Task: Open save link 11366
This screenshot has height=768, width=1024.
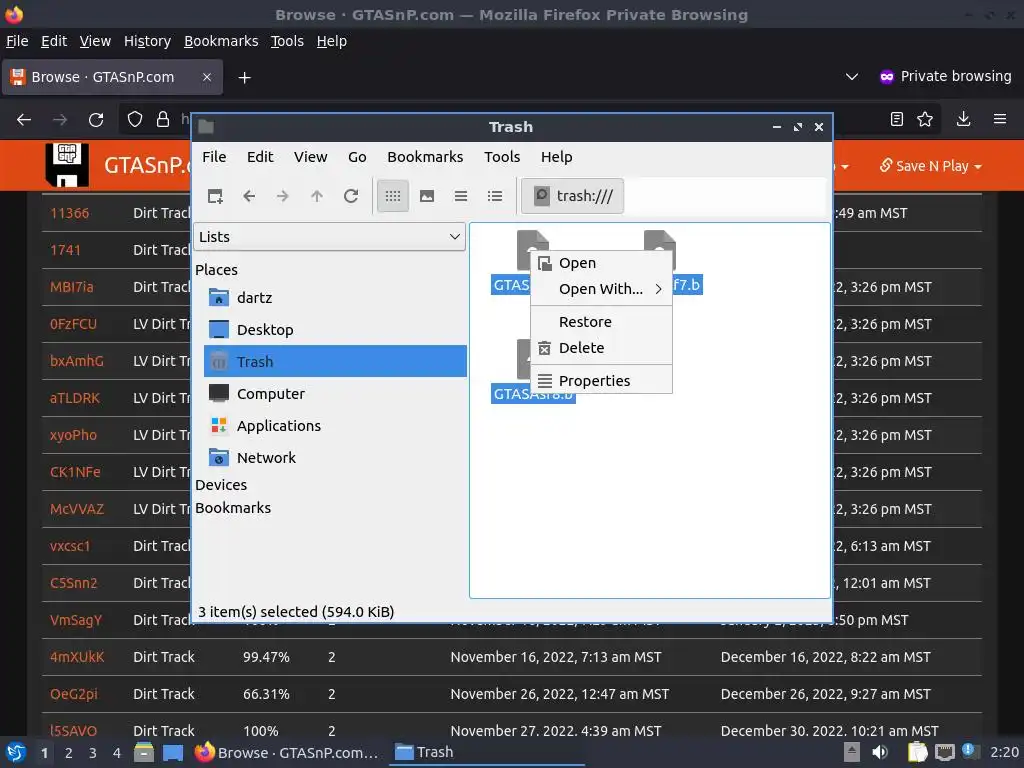Action: pyautogui.click(x=70, y=214)
